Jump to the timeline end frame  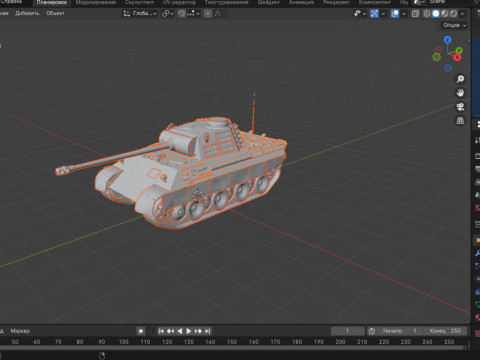pos(207,331)
